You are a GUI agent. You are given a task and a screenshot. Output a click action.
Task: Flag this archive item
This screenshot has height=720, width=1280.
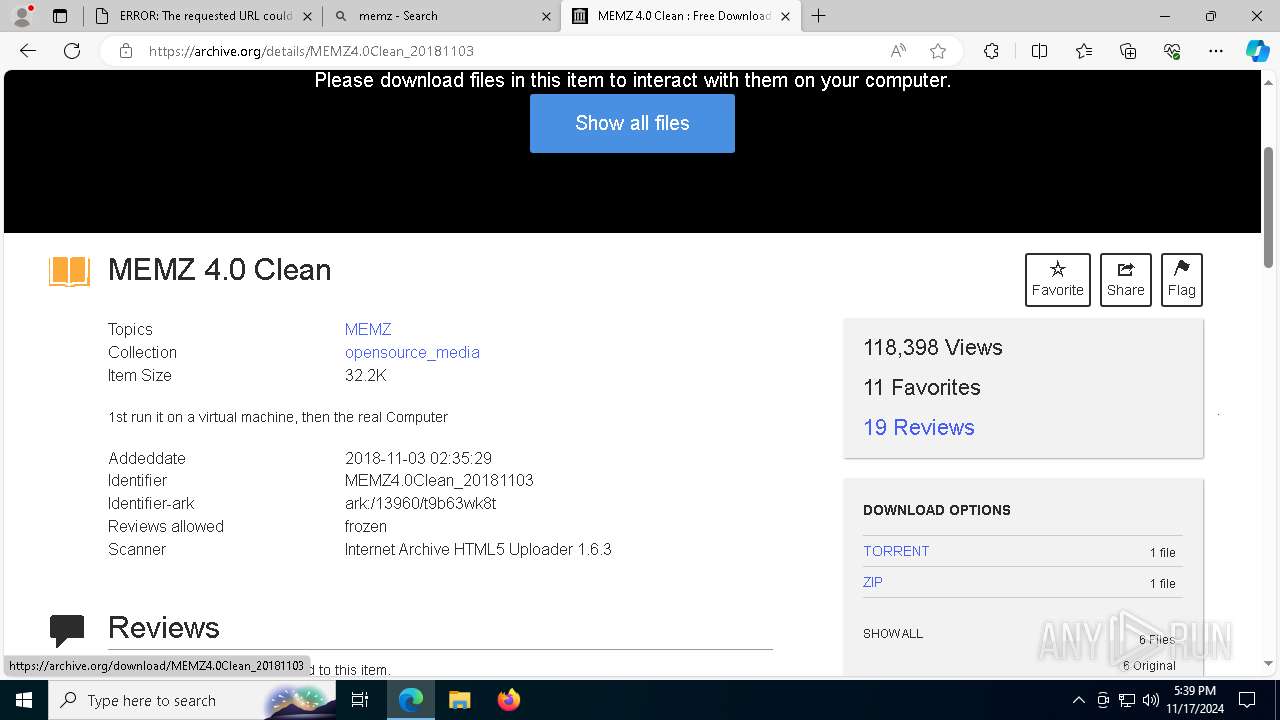point(1181,280)
